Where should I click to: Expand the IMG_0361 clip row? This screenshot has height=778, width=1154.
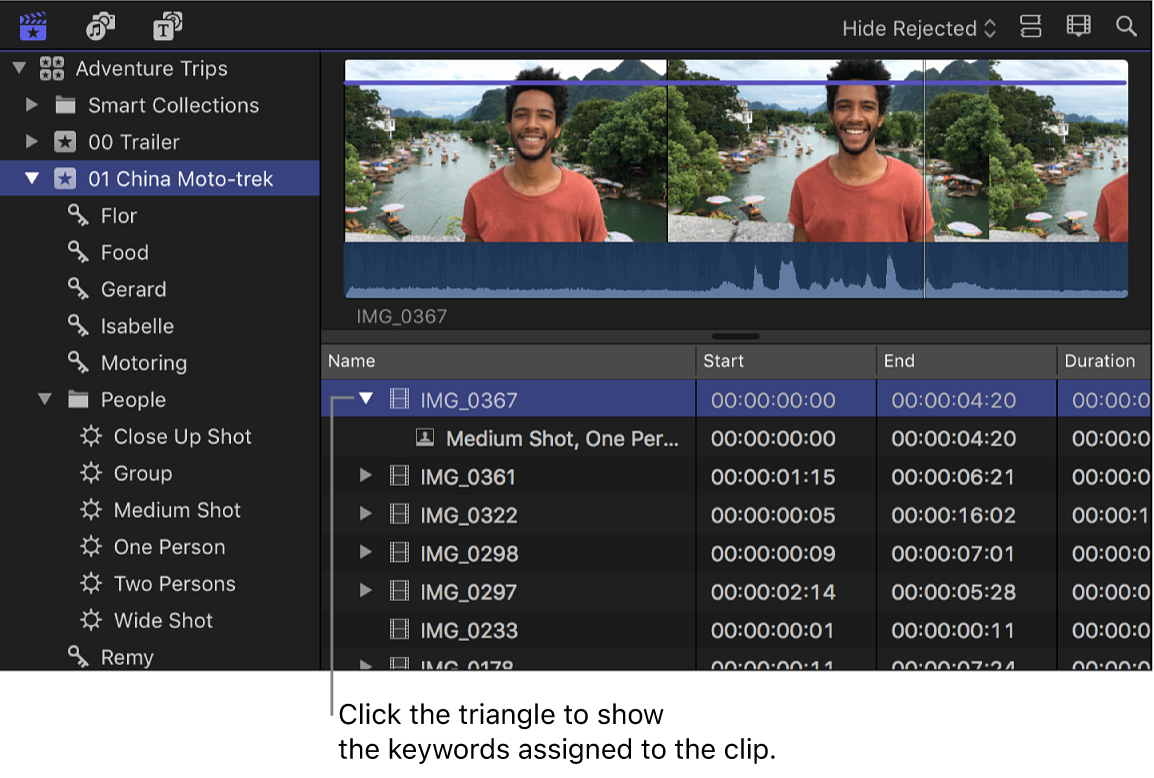pyautogui.click(x=364, y=476)
